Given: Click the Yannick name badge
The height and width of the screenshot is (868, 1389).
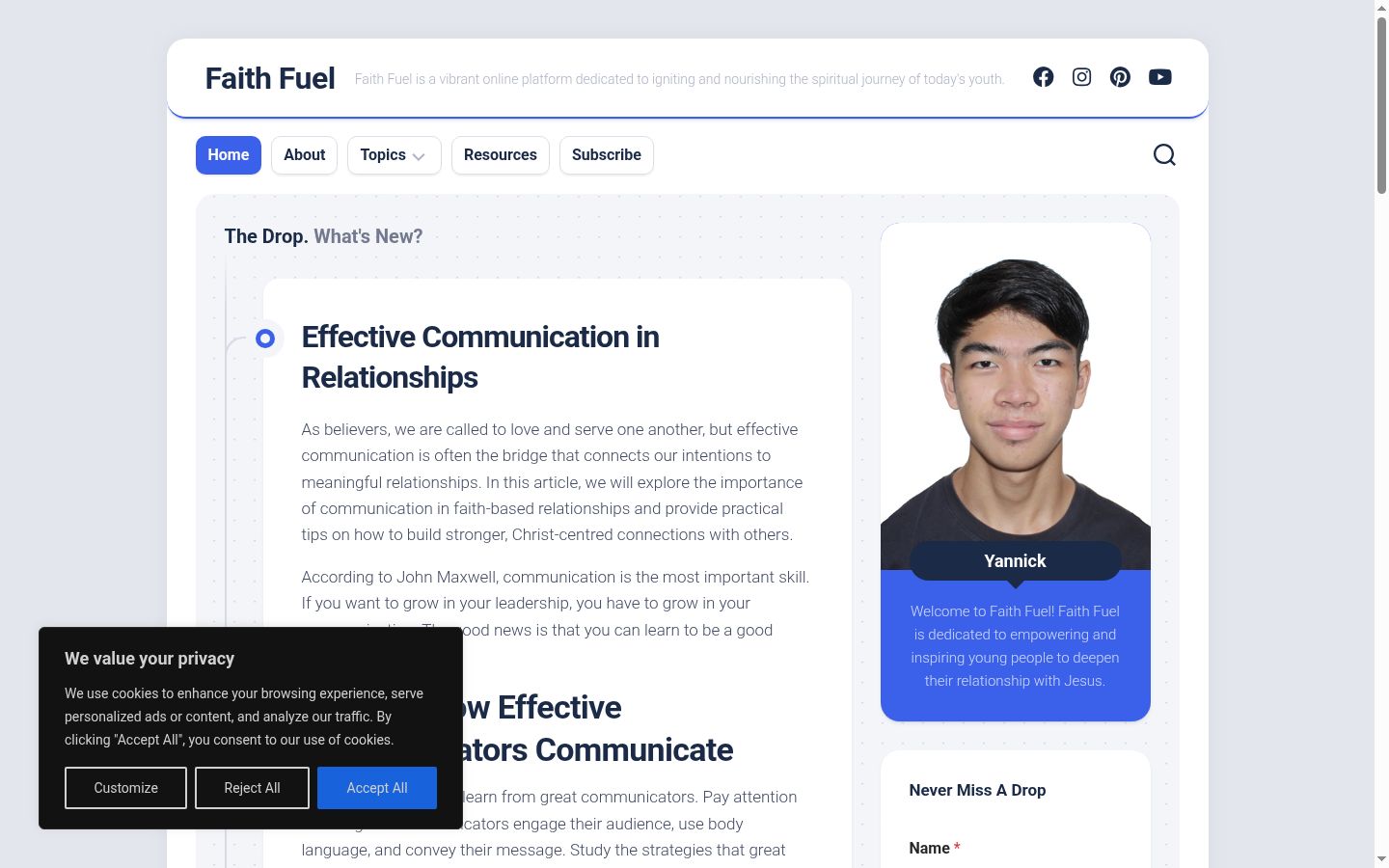Looking at the screenshot, I should click(x=1016, y=561).
